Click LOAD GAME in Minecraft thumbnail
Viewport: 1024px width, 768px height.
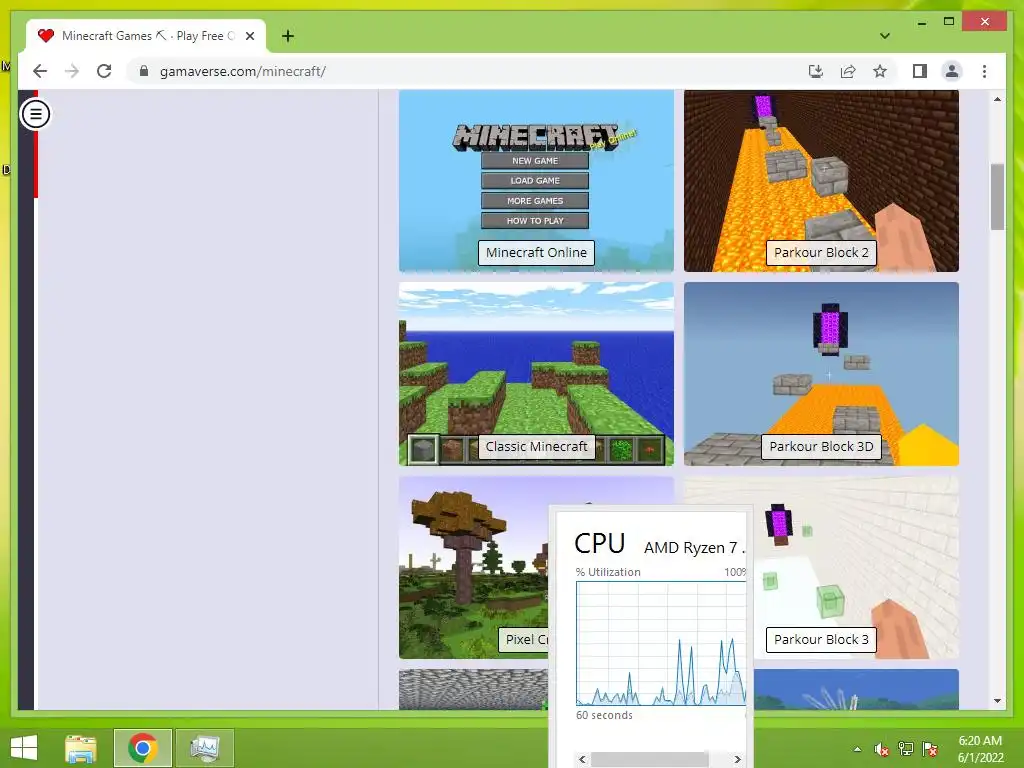tap(535, 180)
